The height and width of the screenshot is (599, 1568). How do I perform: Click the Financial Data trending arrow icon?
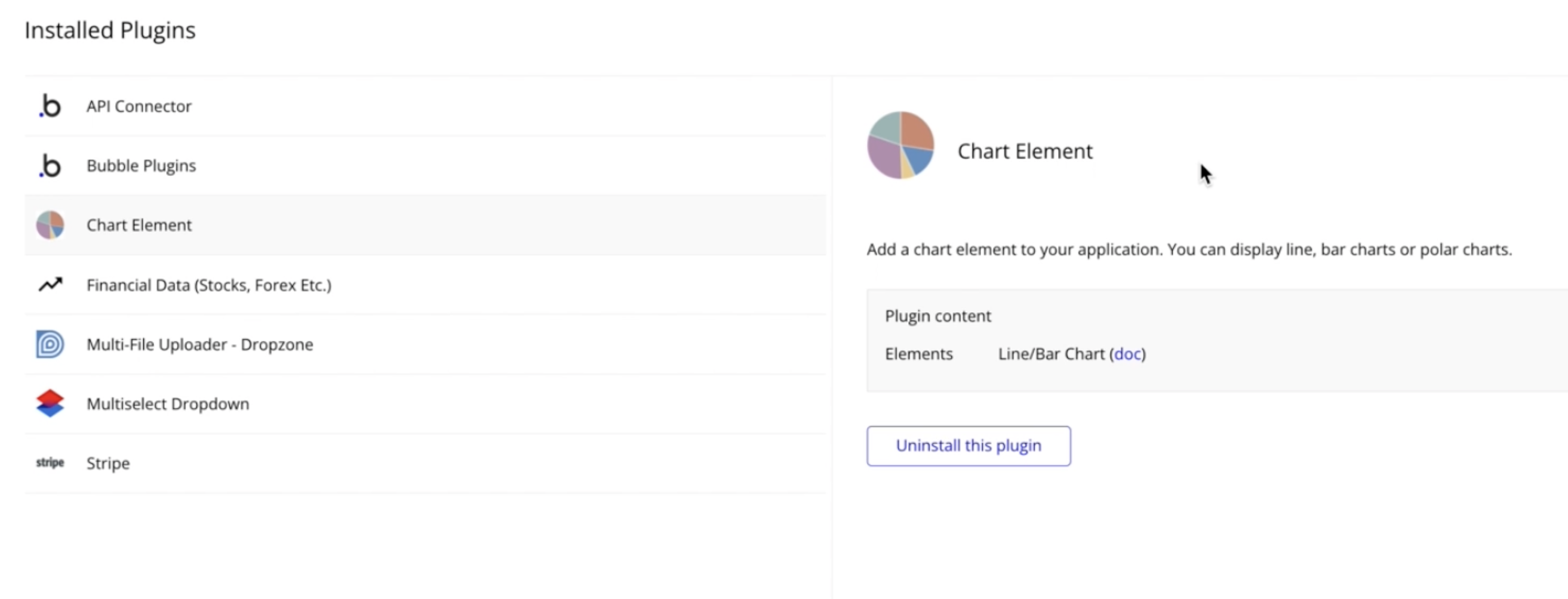coord(51,284)
